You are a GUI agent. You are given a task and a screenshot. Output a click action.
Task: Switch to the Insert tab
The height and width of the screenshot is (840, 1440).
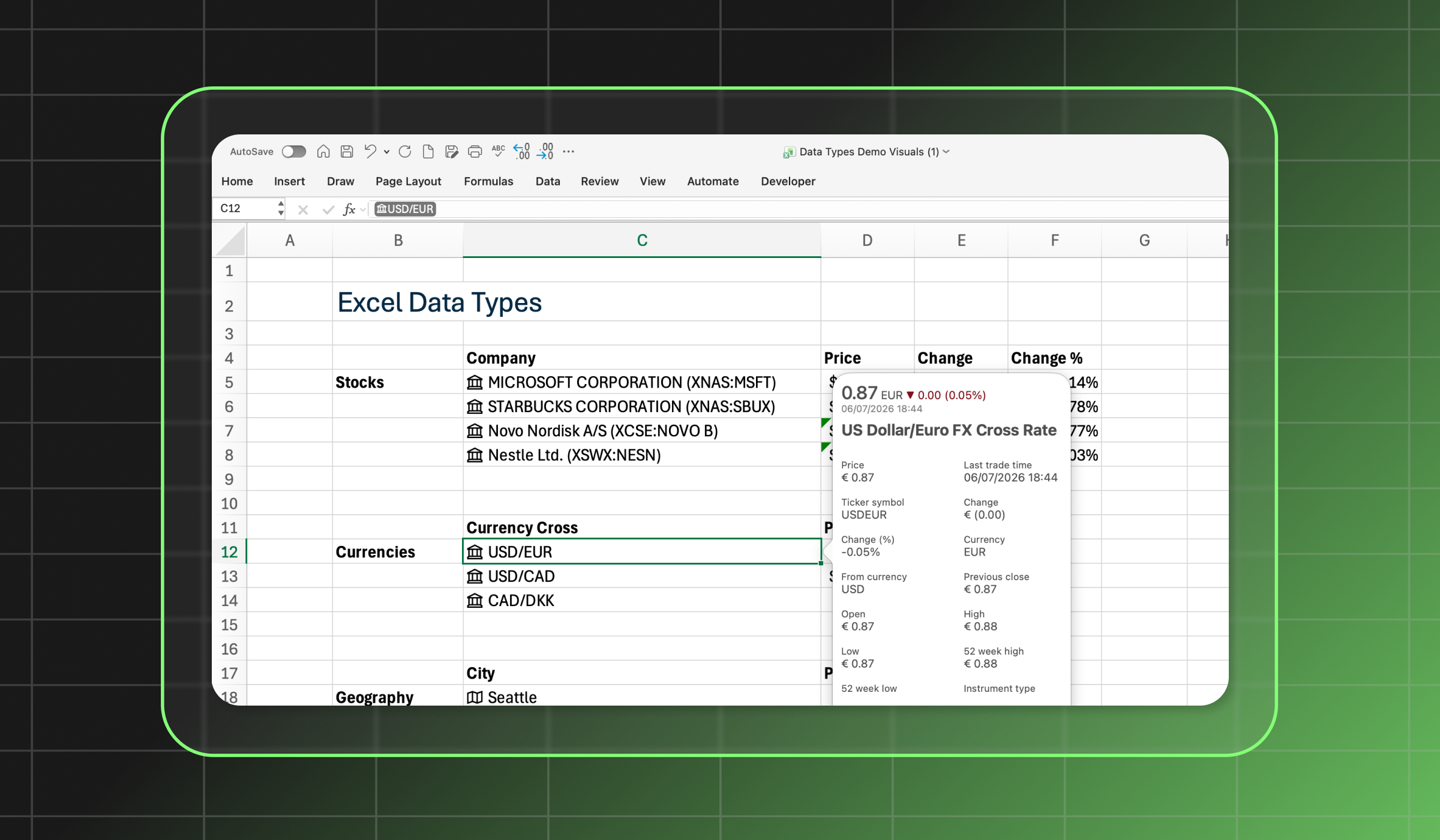tap(289, 181)
